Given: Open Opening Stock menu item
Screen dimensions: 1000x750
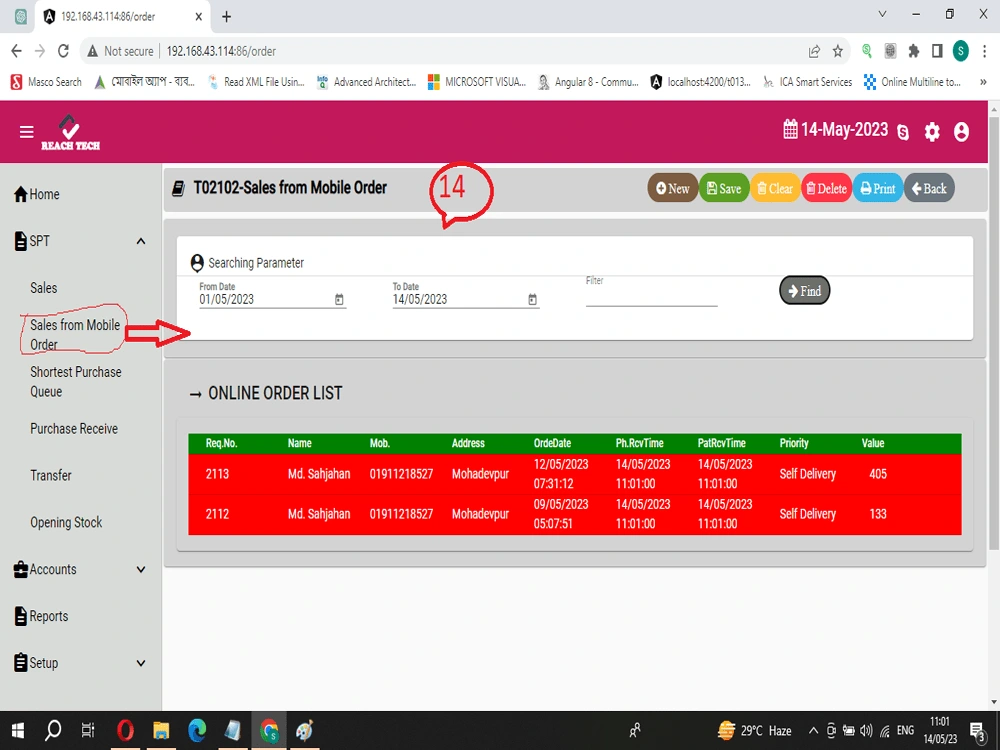Looking at the screenshot, I should tap(66, 522).
